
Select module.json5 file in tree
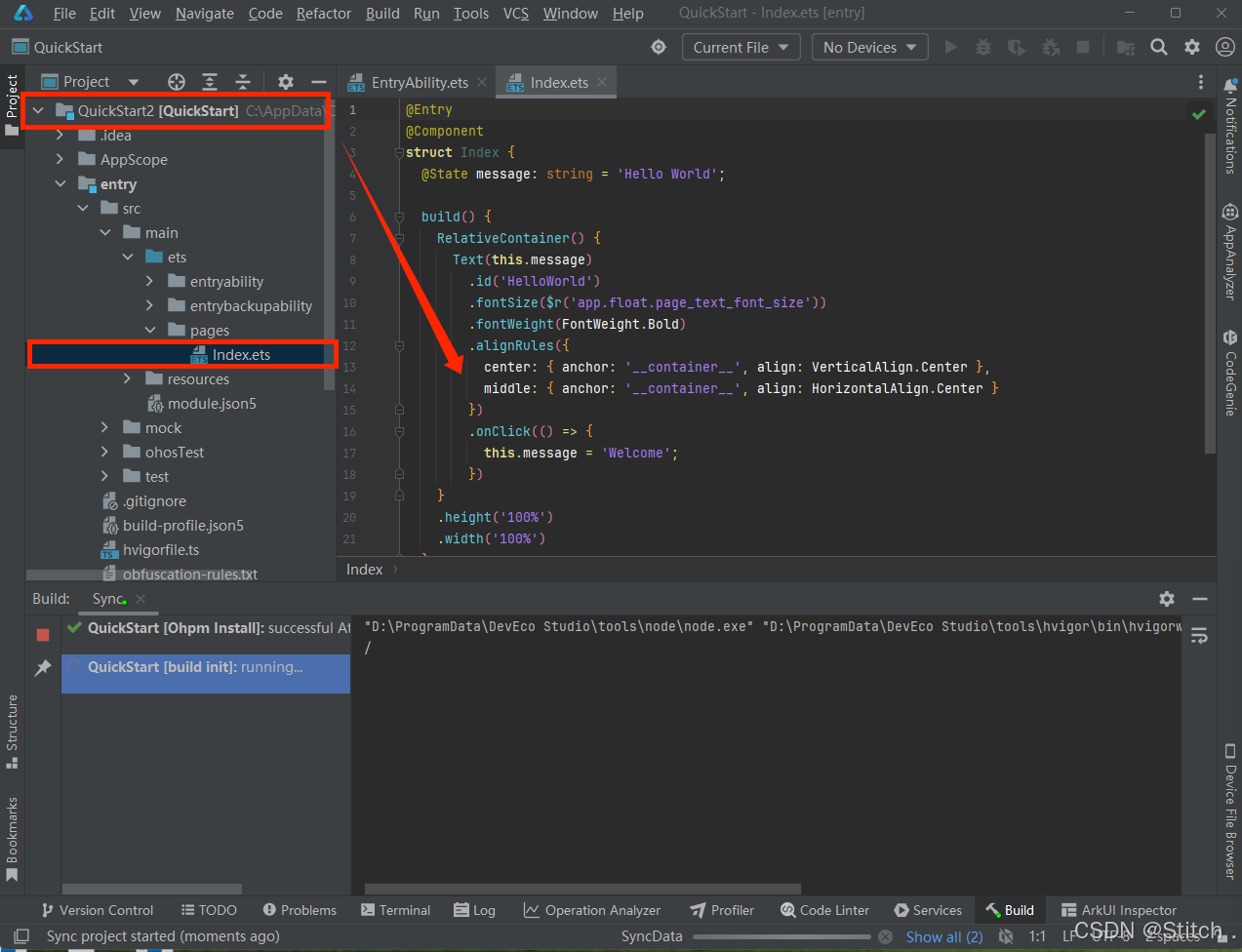[212, 404]
